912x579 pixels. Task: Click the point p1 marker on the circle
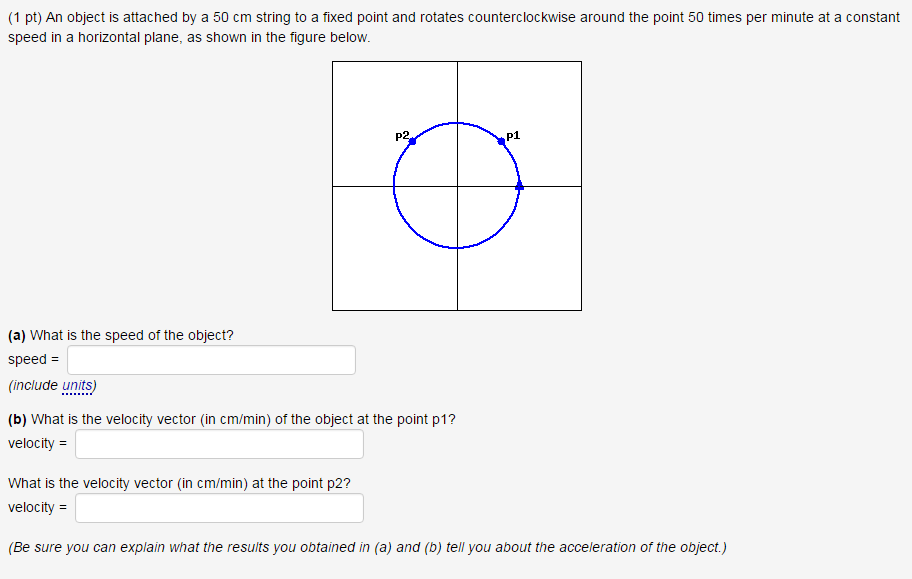tap(501, 141)
